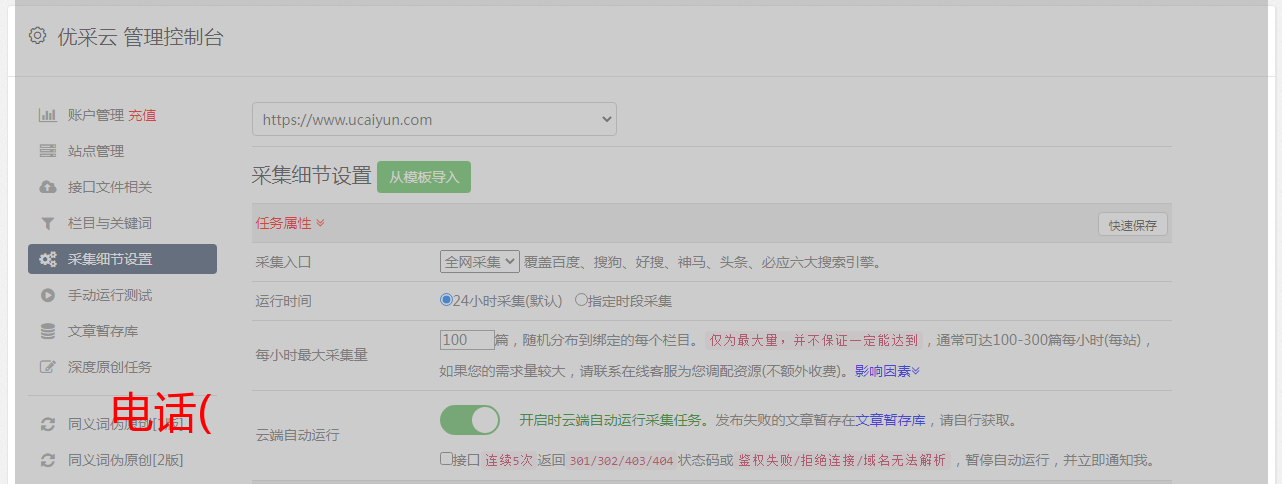Click the 优采云 管理控制台 title
Screen dimensions: 1282x484
point(140,37)
